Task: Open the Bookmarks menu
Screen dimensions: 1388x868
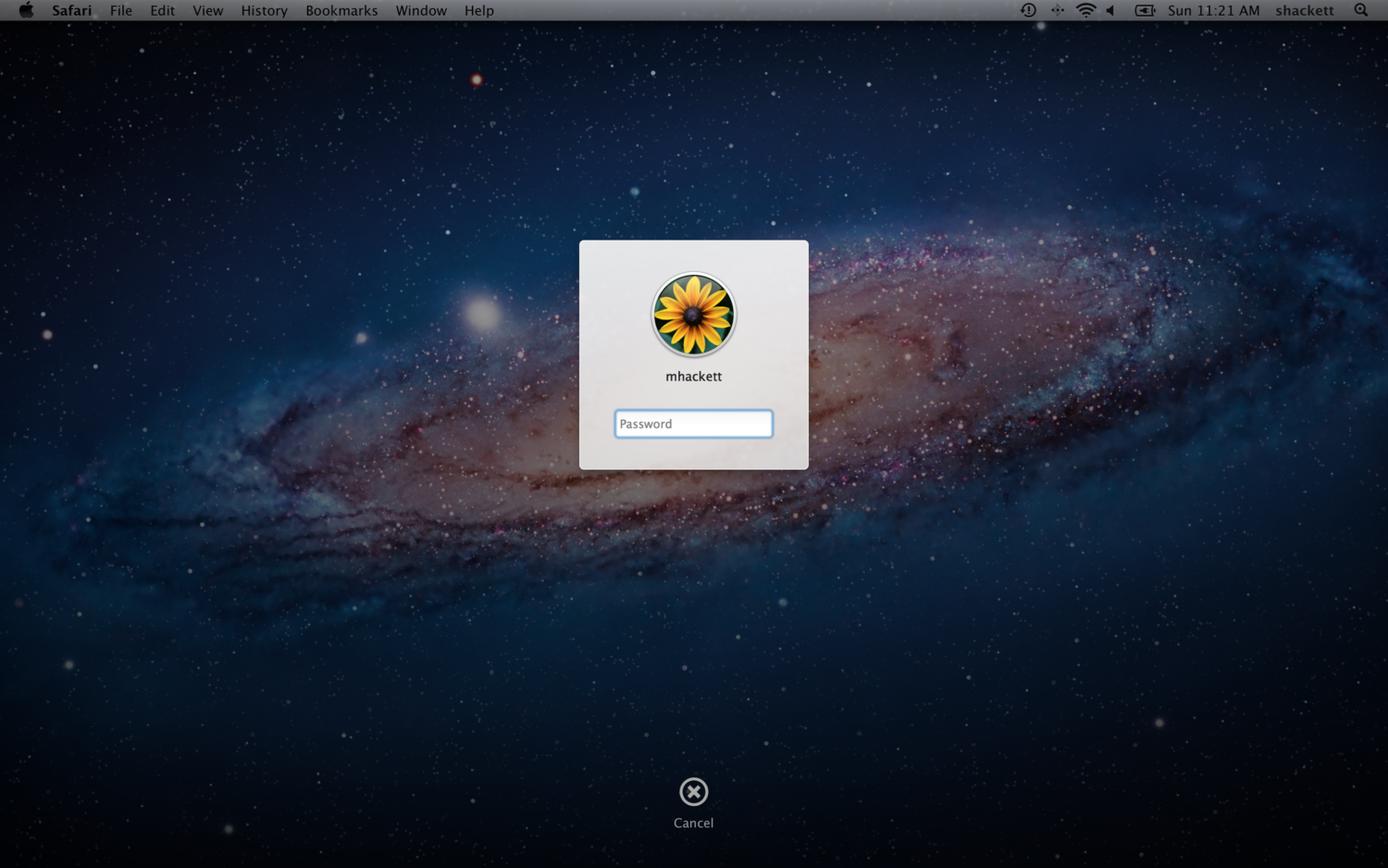Action: coord(341,10)
